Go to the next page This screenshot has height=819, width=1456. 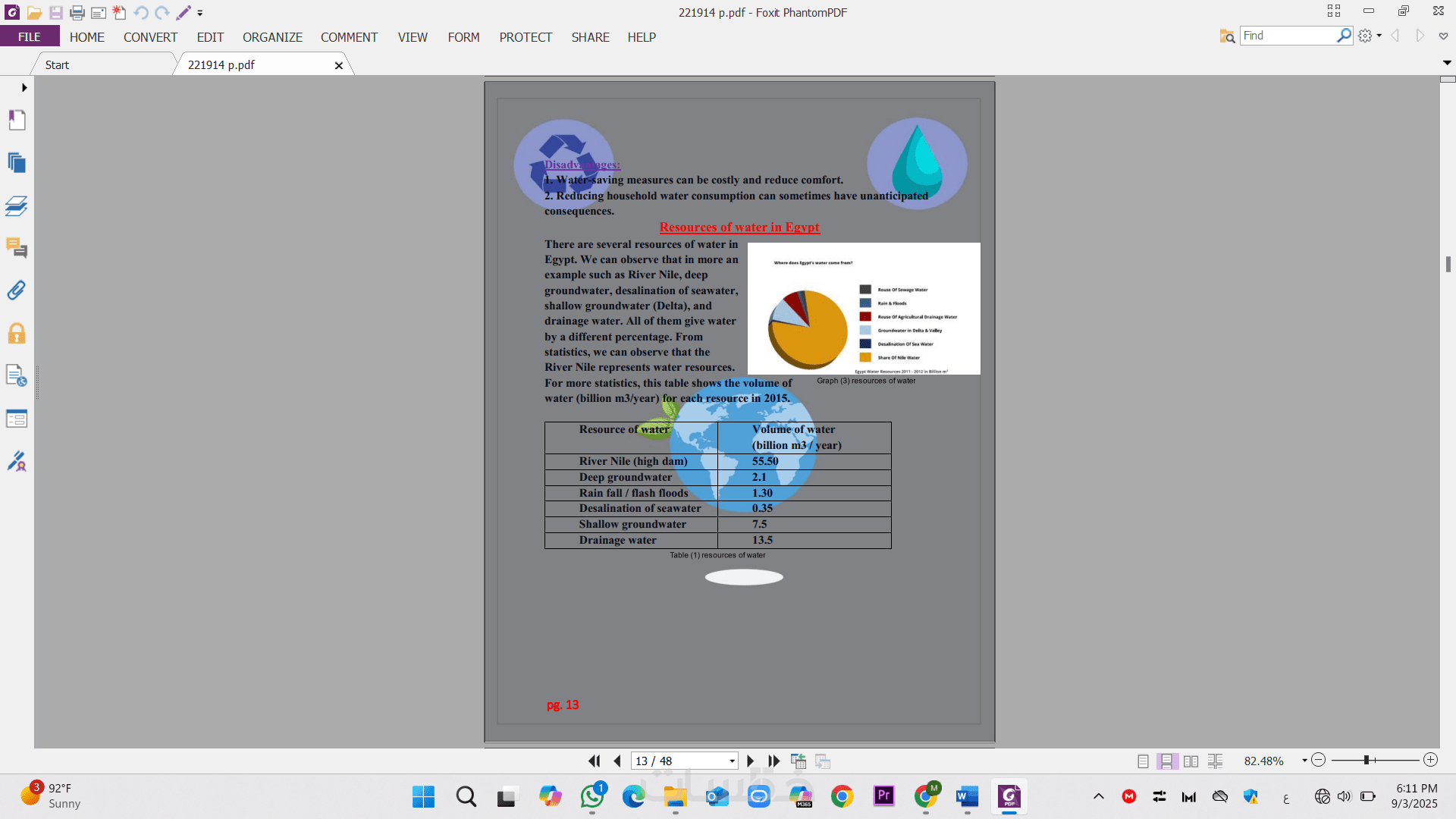[750, 761]
